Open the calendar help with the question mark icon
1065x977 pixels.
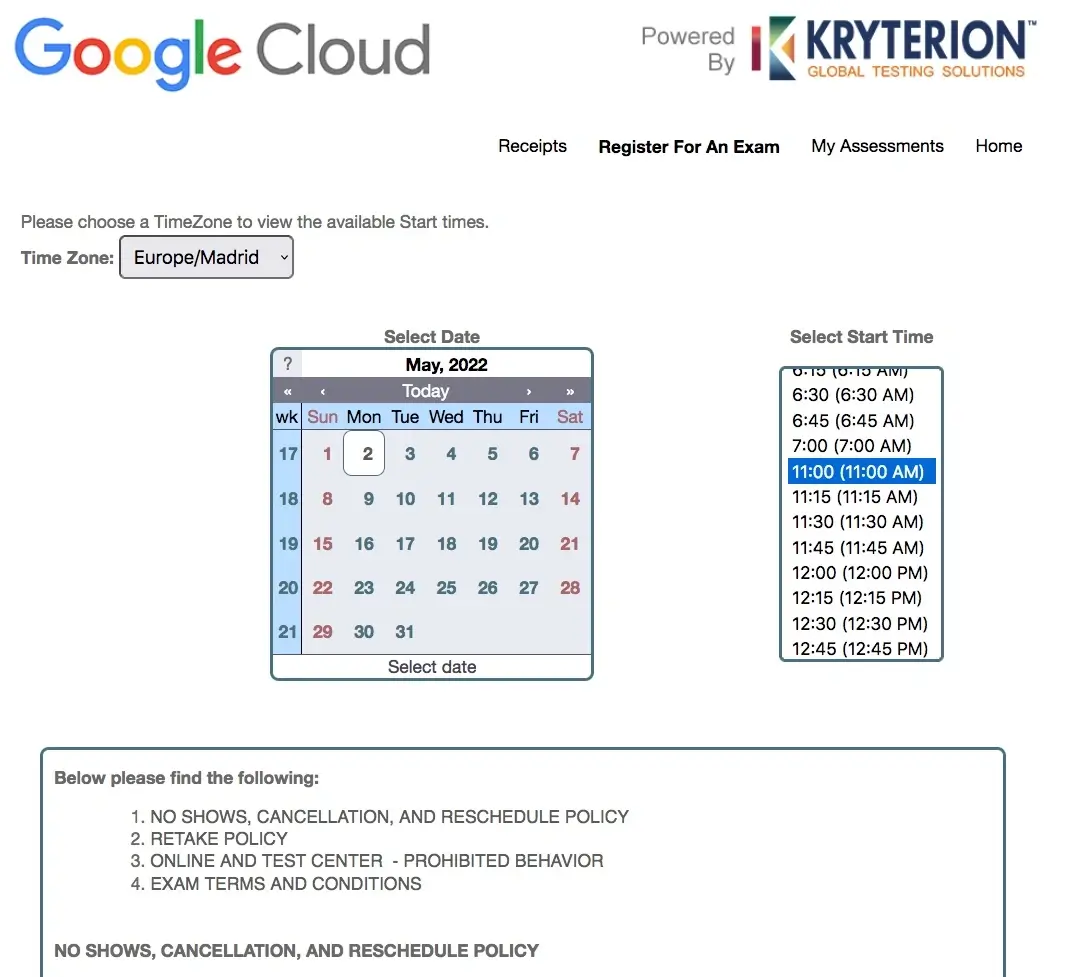[287, 363]
